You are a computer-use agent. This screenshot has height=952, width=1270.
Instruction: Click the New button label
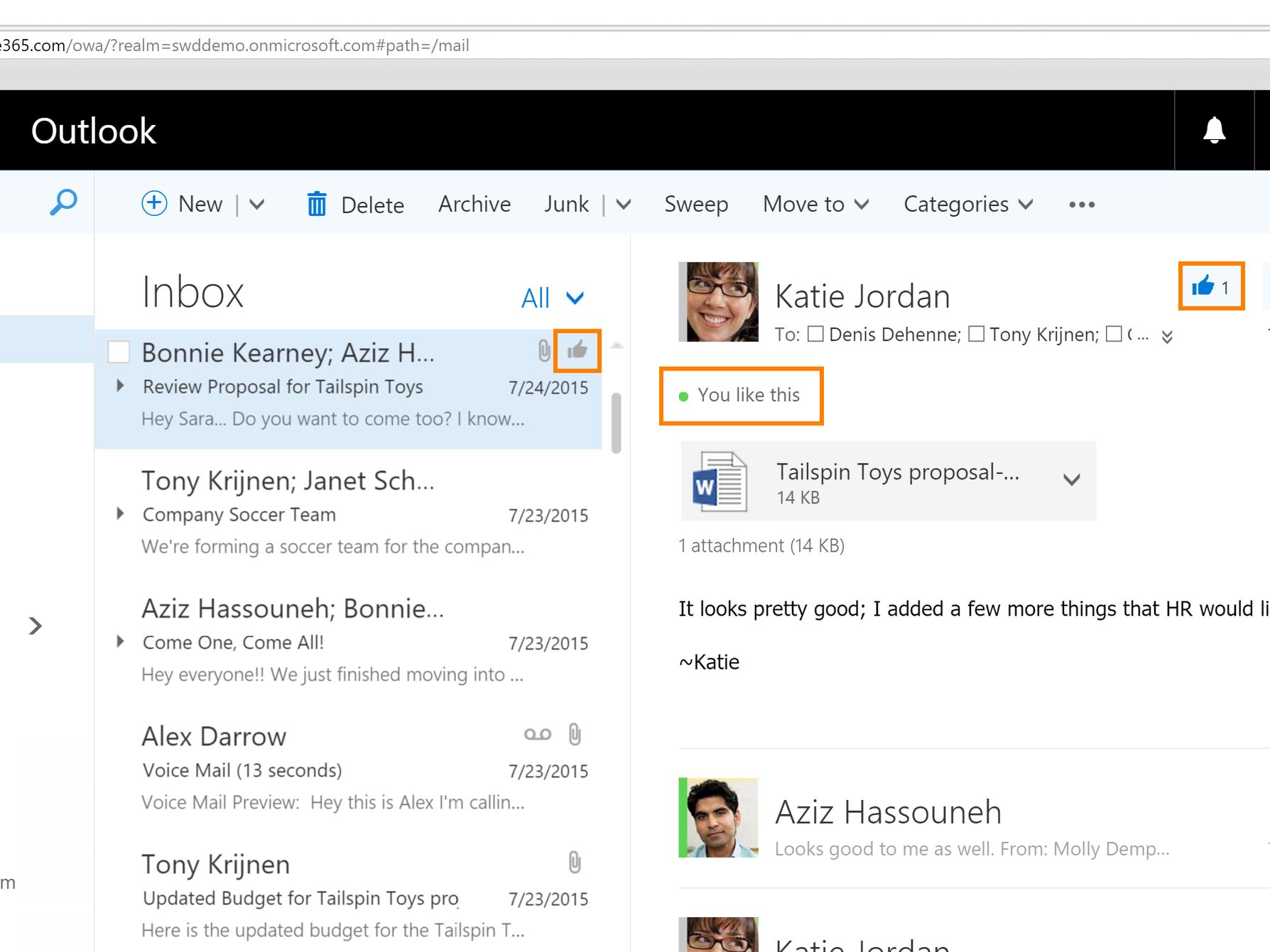(x=200, y=204)
